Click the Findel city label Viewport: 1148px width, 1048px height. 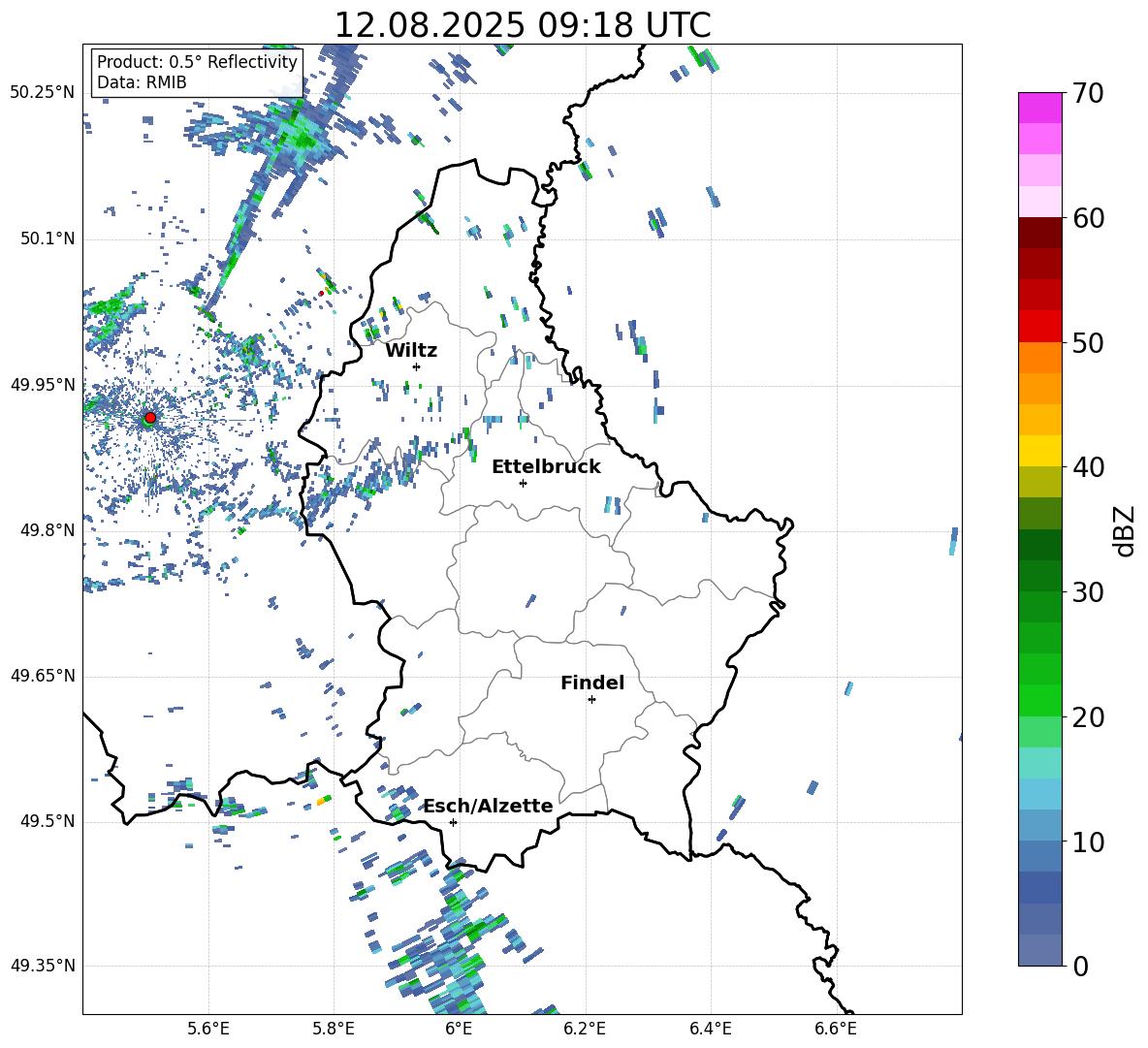(592, 683)
